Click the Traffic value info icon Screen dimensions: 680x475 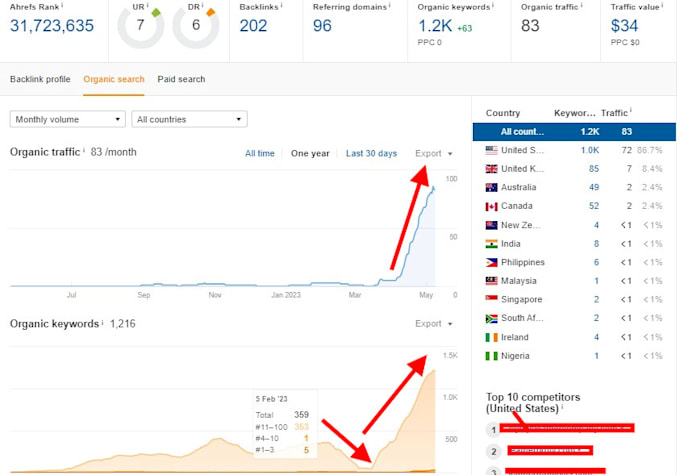662,5
